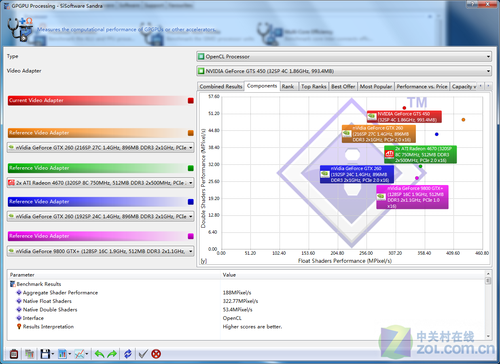Click the floppy disk save icon
This screenshot has width=500, height=364.
tap(45, 353)
